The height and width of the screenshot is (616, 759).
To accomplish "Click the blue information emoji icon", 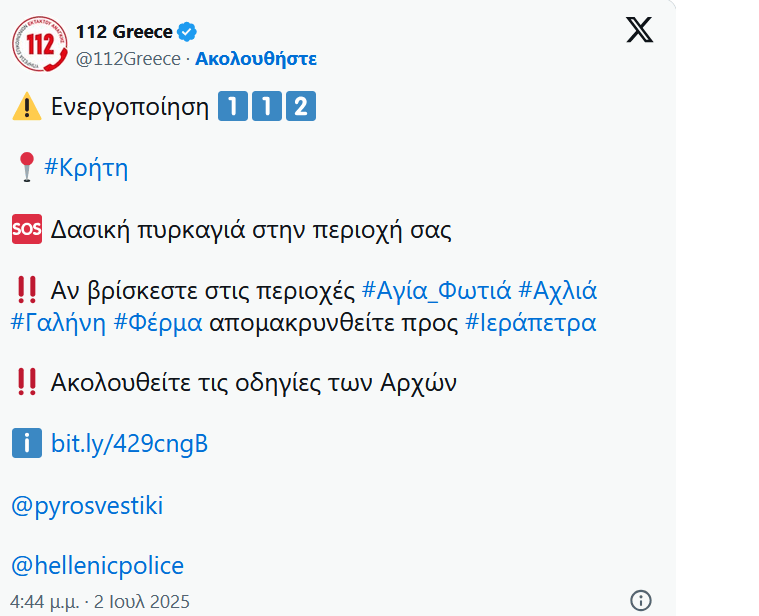I will [x=27, y=443].
